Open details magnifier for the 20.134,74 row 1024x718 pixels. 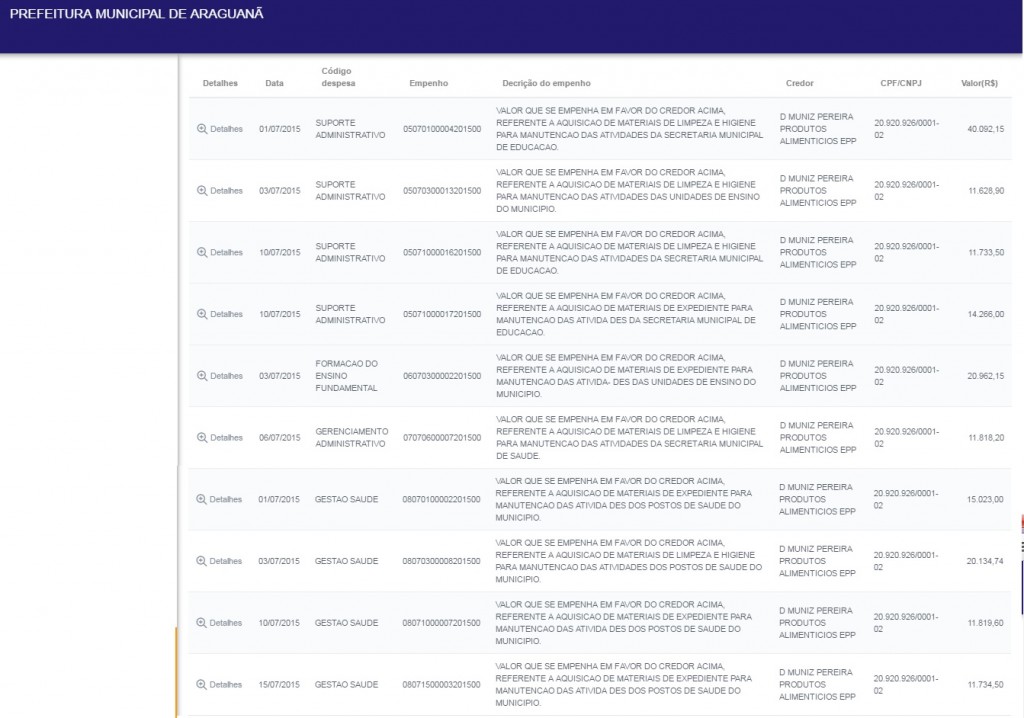pyautogui.click(x=201, y=561)
